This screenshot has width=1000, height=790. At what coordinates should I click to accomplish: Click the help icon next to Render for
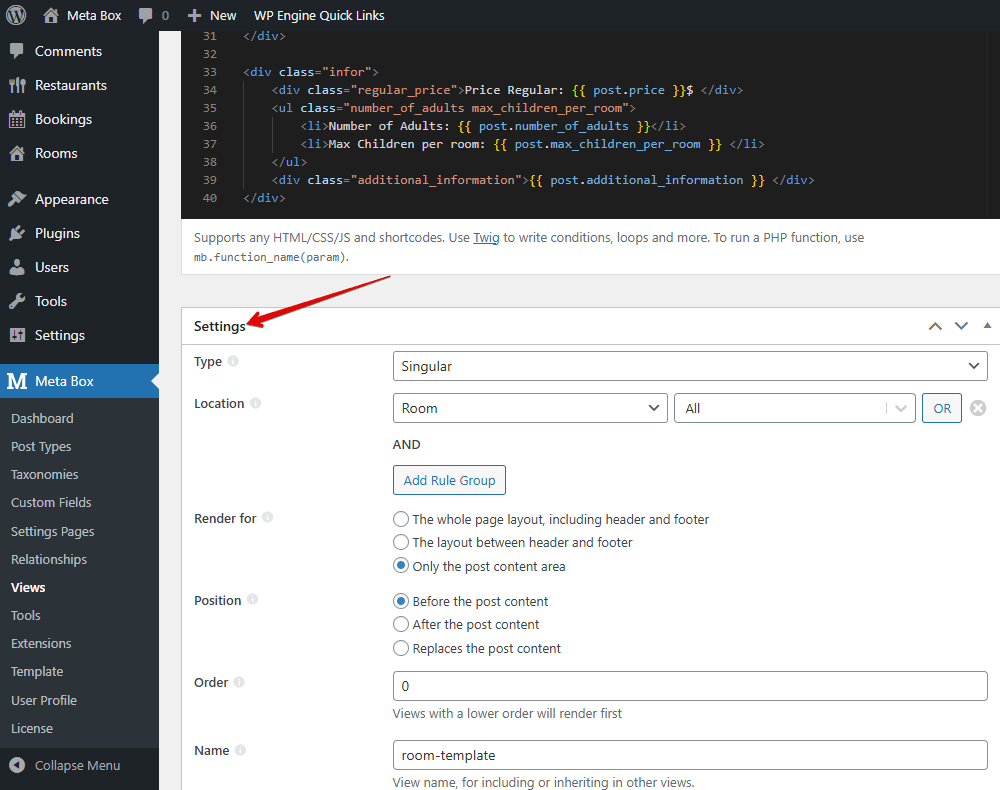[267, 518]
